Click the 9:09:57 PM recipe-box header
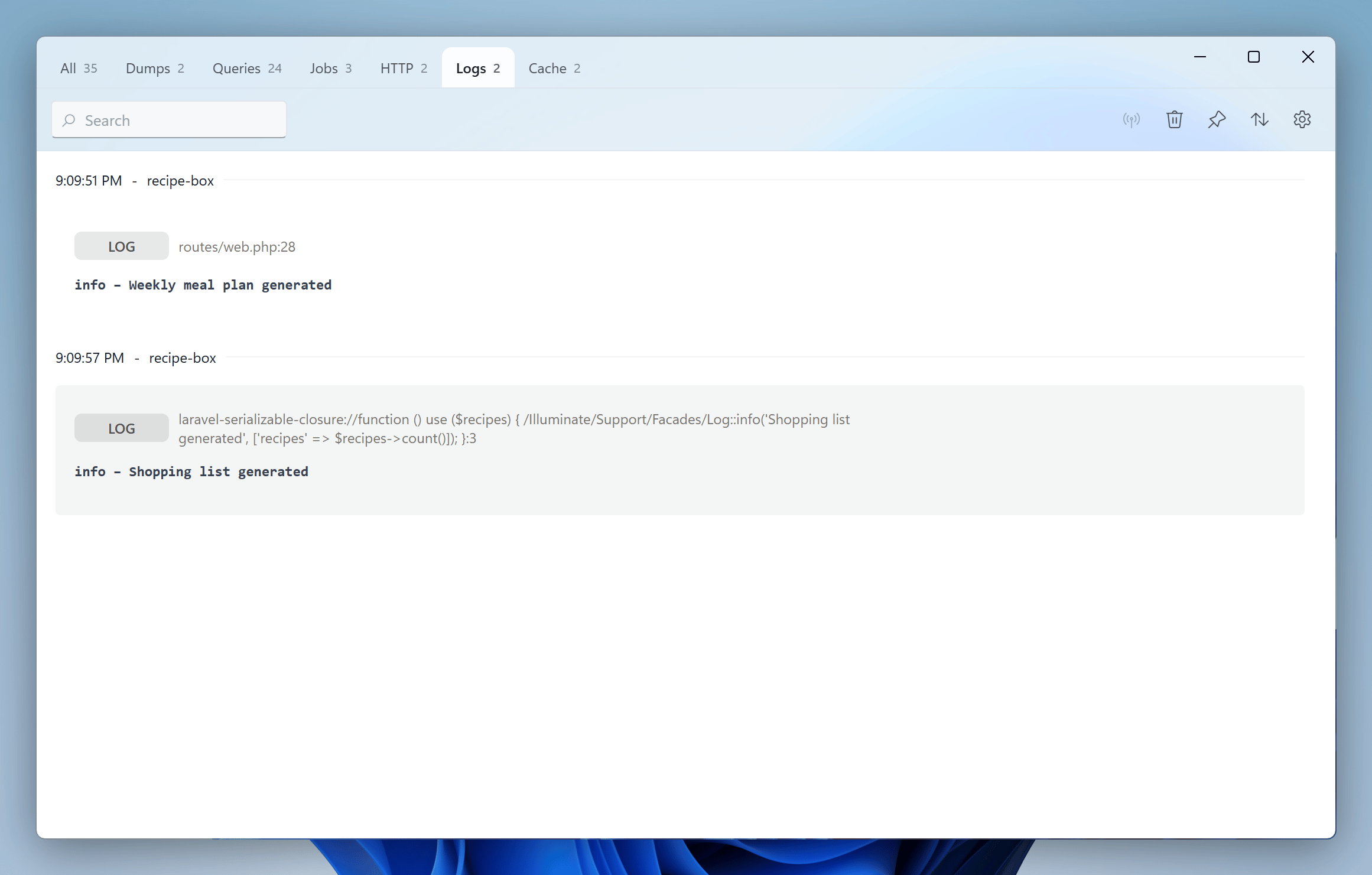Viewport: 1372px width, 875px height. coord(136,358)
